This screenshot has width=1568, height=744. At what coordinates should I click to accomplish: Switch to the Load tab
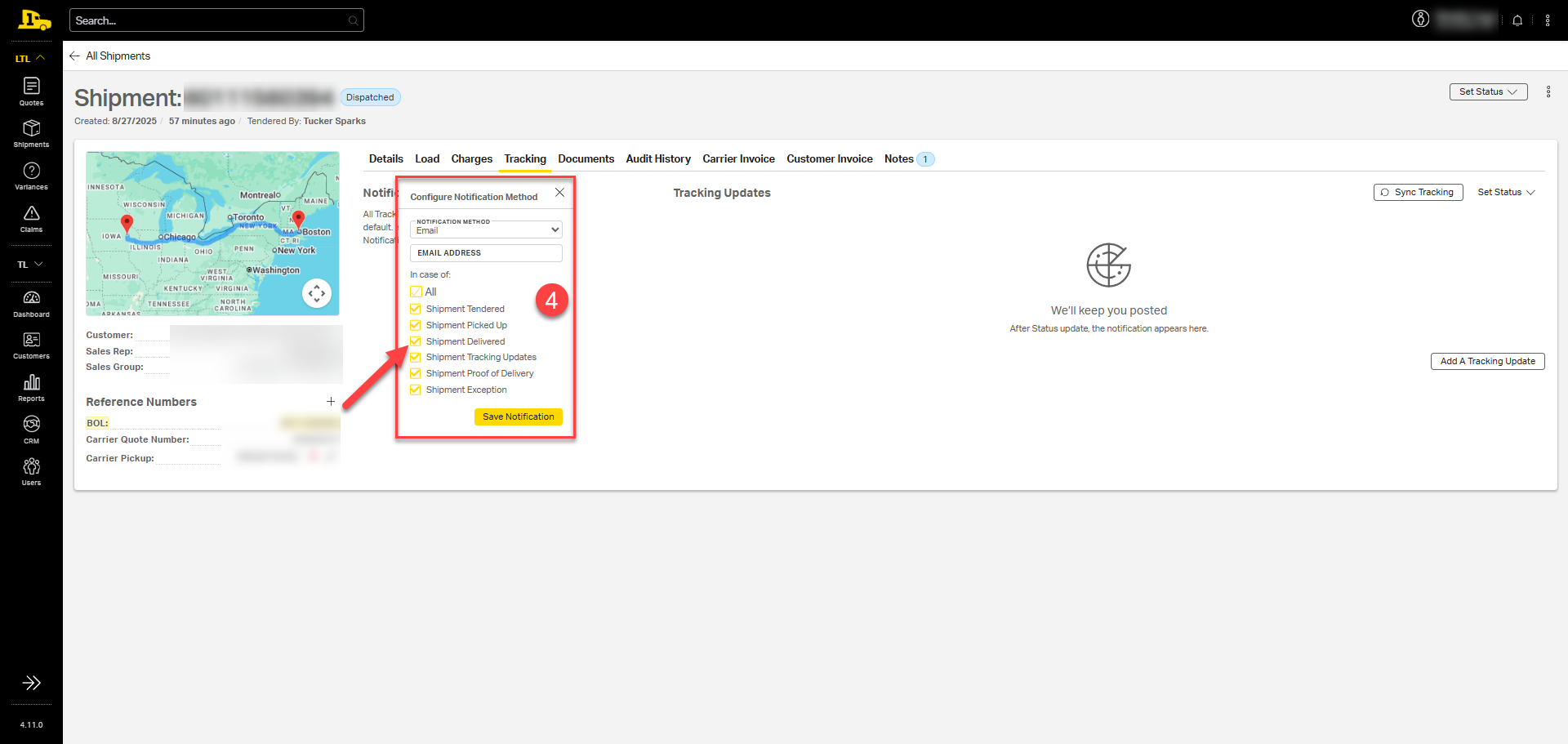point(427,159)
